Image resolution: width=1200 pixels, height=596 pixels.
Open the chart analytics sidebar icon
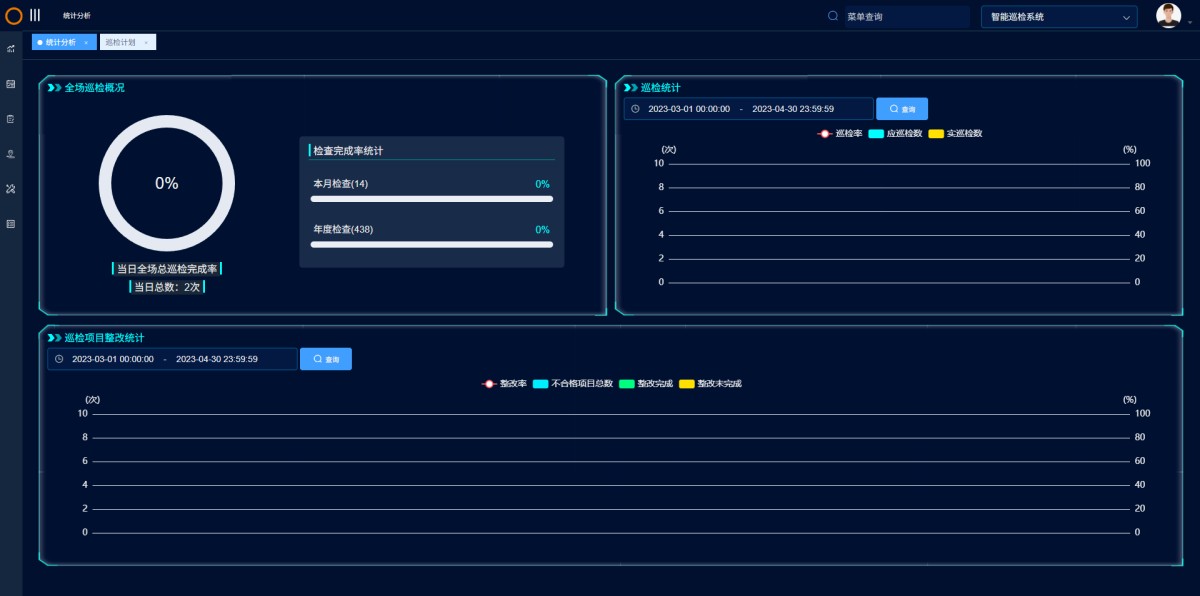click(x=11, y=49)
